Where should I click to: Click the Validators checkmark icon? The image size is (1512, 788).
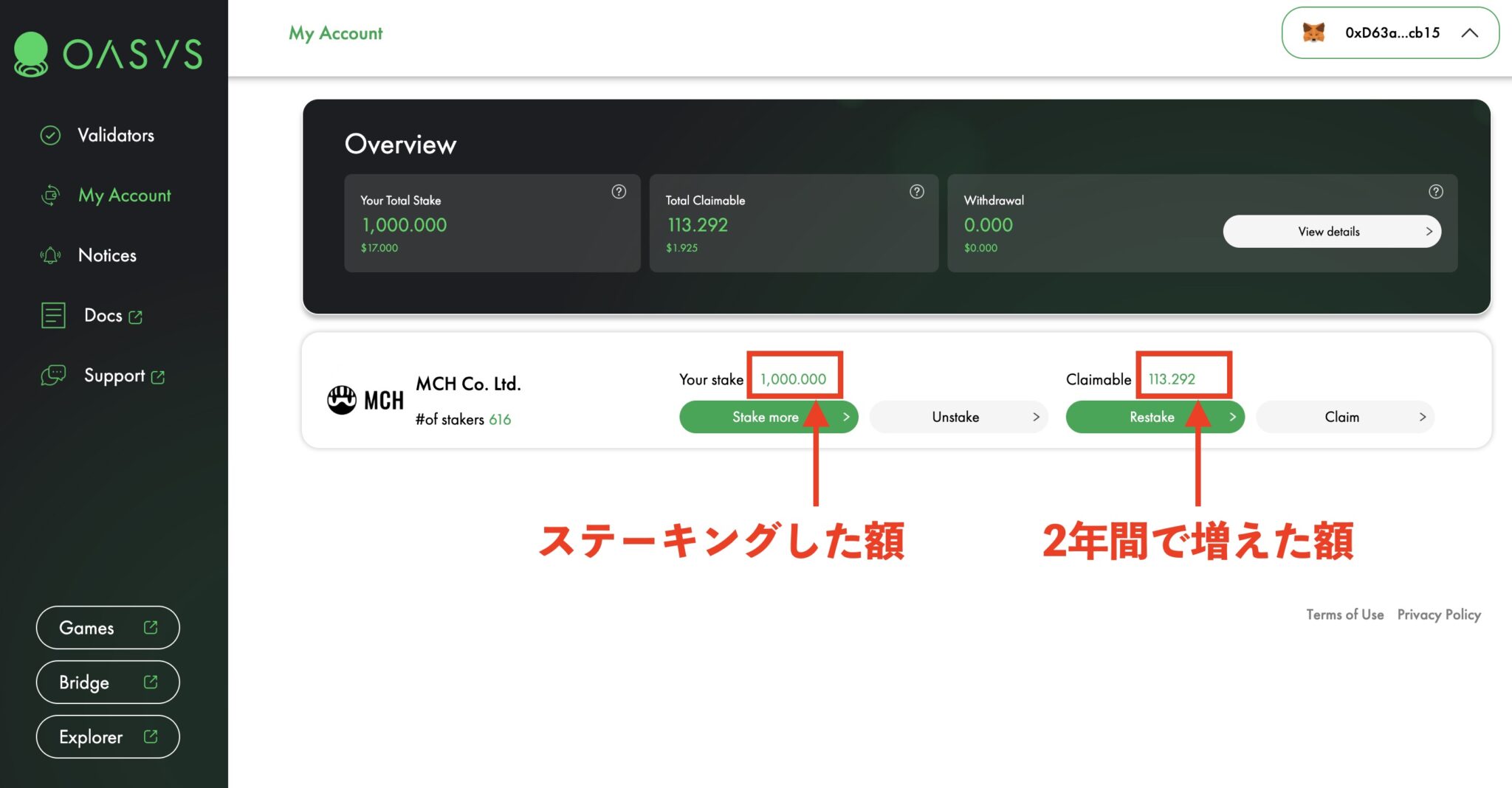(x=49, y=135)
